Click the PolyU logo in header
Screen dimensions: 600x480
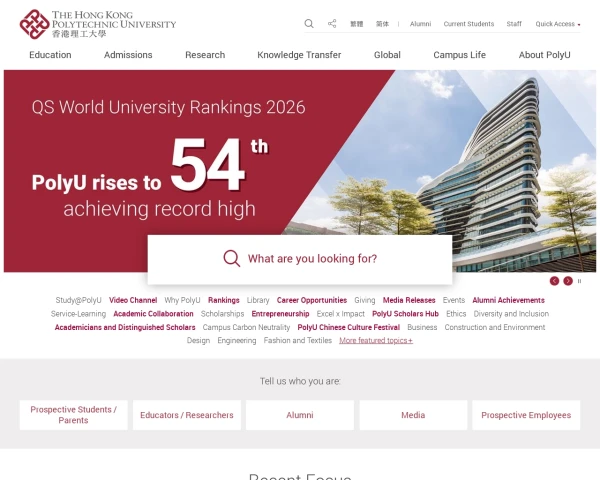[x=98, y=24]
